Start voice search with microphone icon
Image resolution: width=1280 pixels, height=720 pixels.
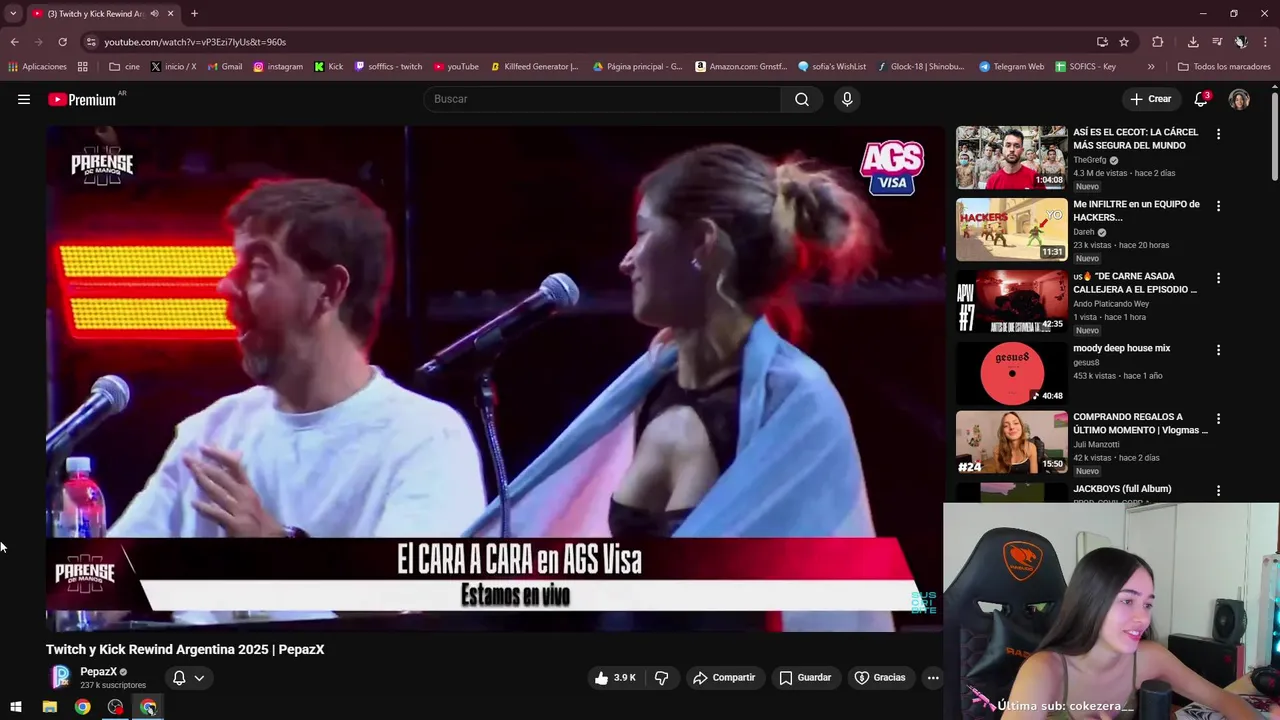tap(847, 99)
